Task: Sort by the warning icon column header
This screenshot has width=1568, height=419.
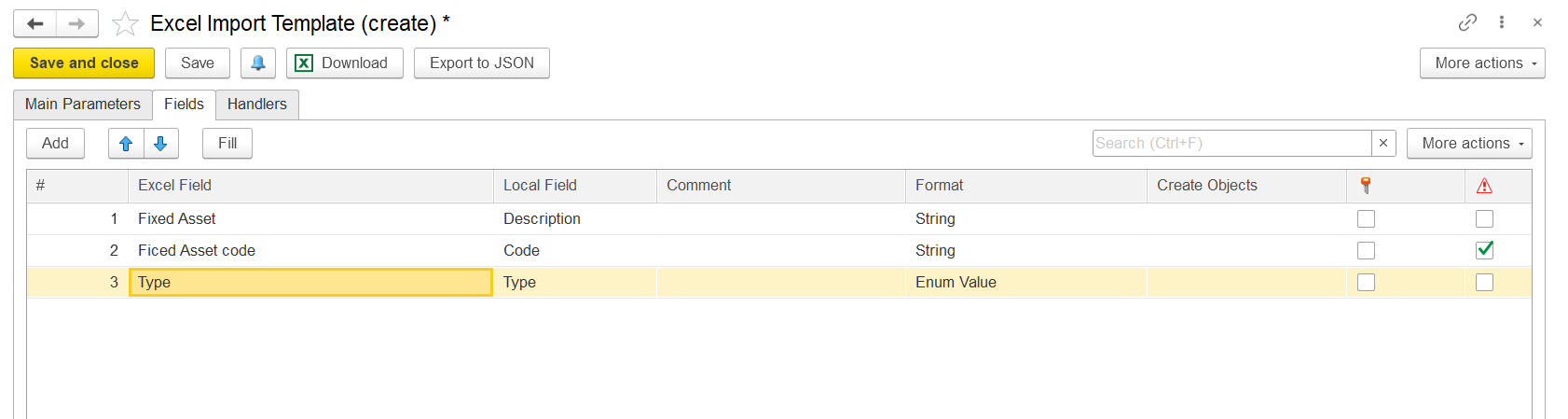Action: (1484, 186)
